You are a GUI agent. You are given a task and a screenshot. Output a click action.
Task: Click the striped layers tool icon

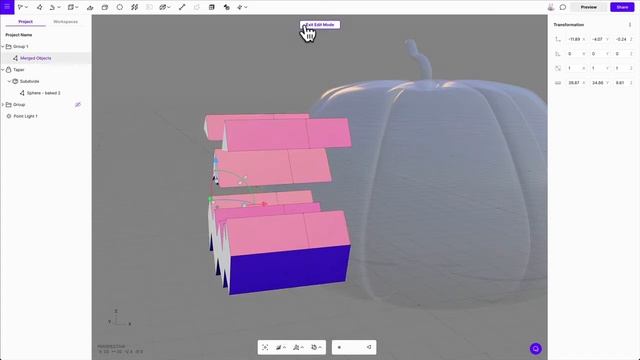tap(162, 7)
